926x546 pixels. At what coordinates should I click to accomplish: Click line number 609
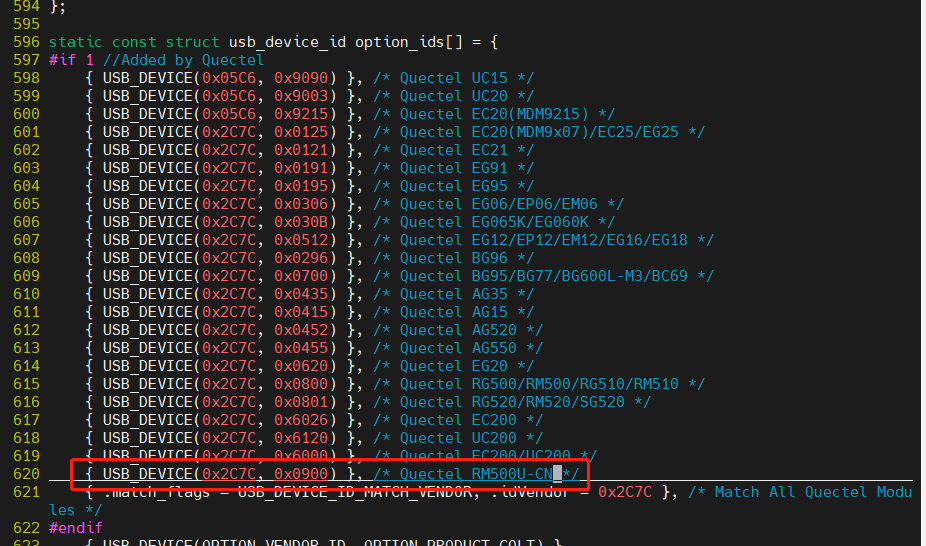(x=27, y=276)
